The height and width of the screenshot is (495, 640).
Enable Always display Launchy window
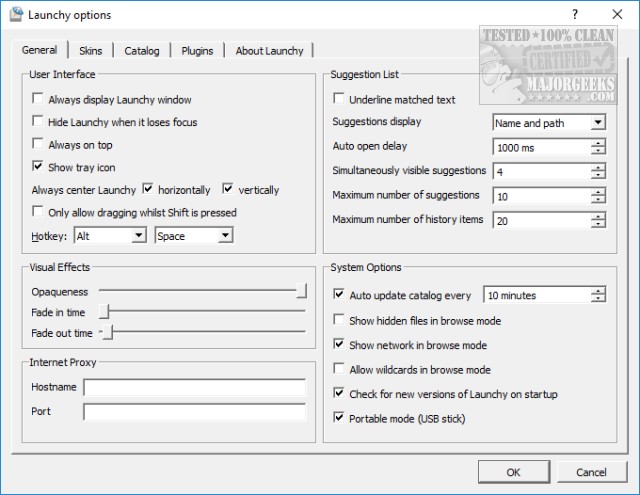click(x=38, y=98)
